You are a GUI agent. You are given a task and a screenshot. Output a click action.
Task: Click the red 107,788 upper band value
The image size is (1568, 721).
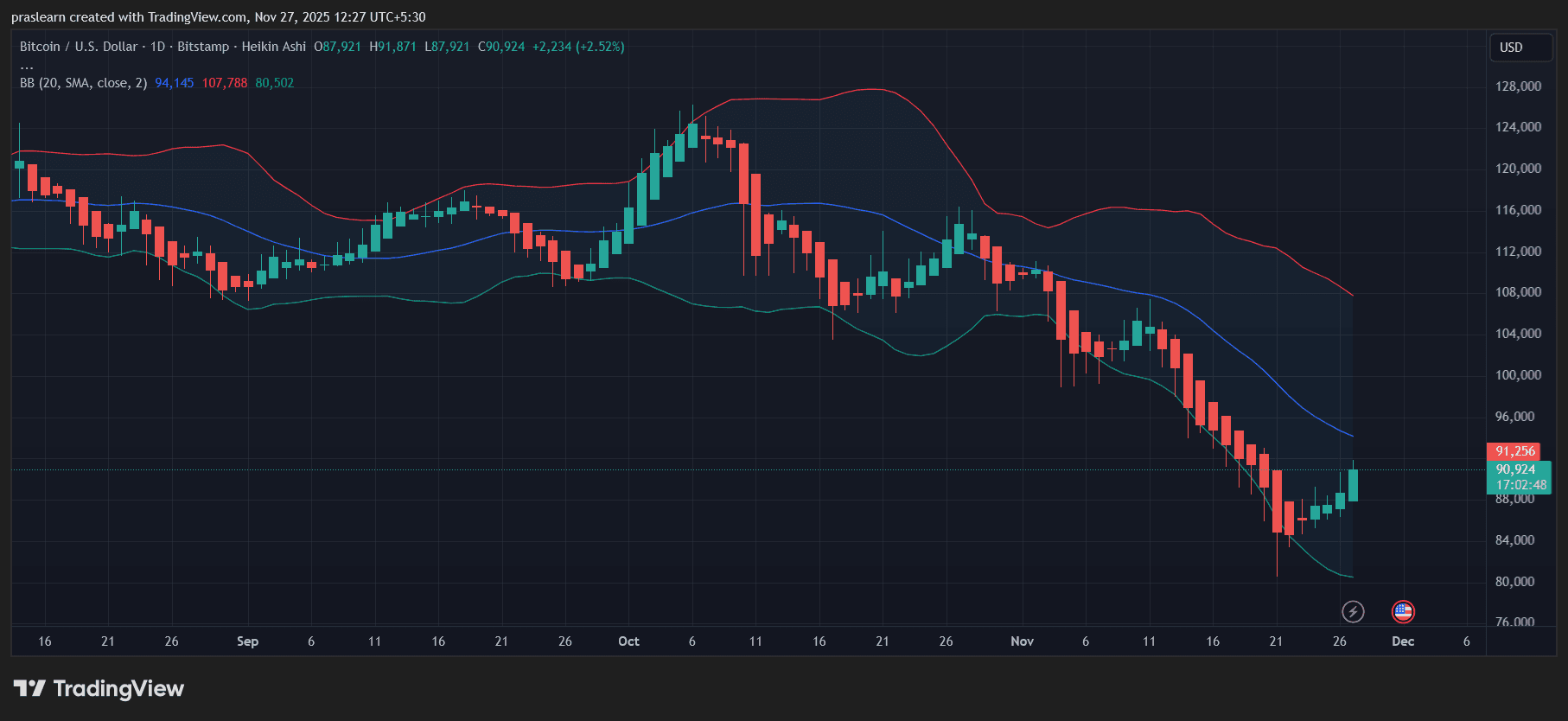point(225,83)
